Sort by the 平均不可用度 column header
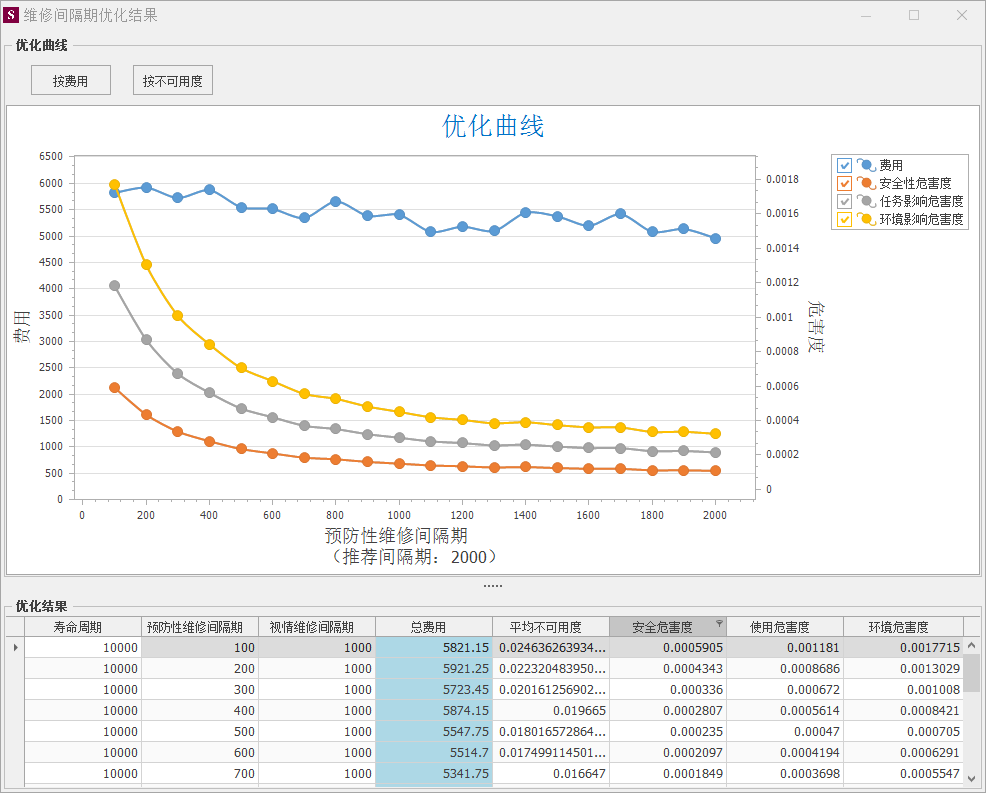This screenshot has height=793, width=986. (550, 627)
